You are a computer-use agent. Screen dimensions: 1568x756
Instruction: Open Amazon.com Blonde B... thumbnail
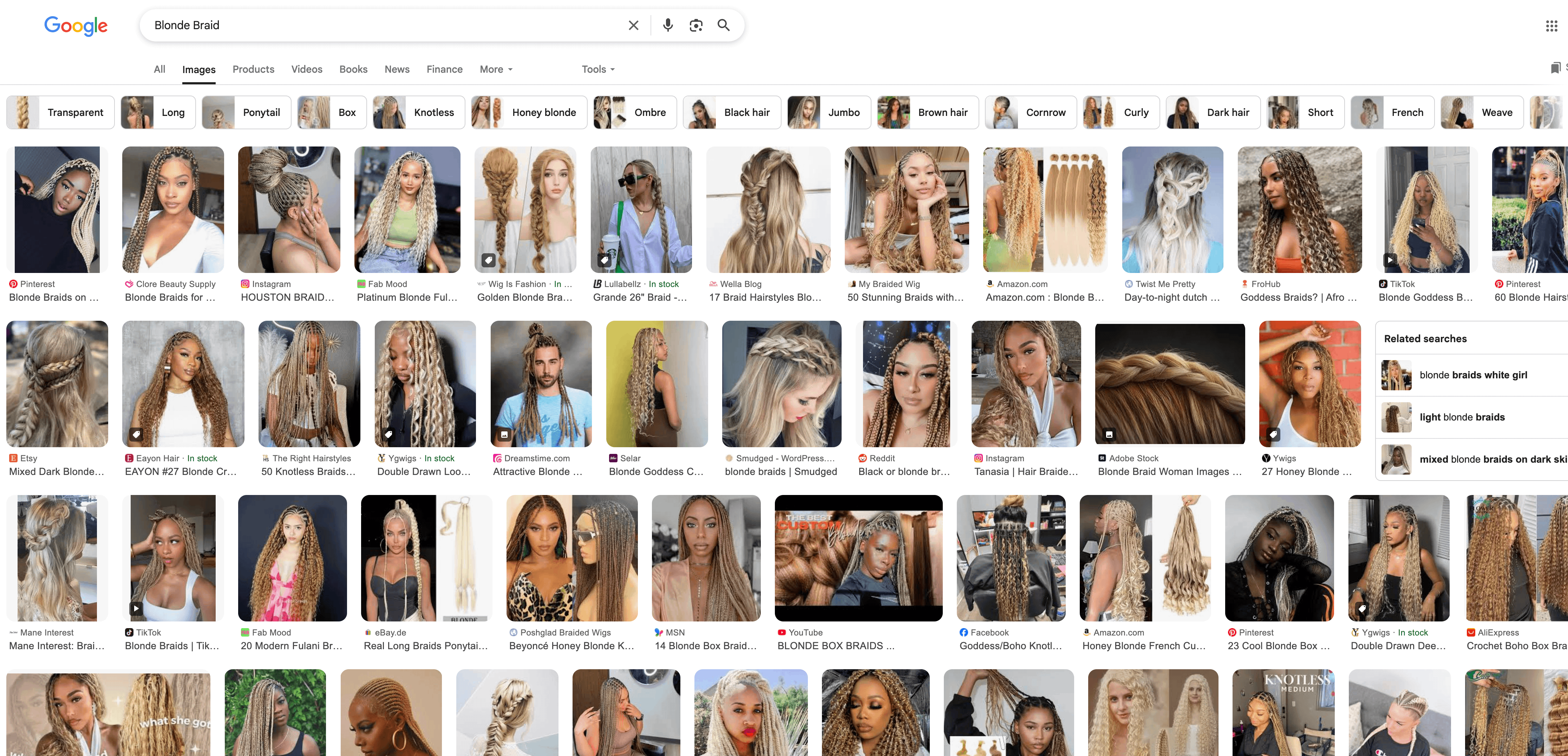click(1045, 209)
